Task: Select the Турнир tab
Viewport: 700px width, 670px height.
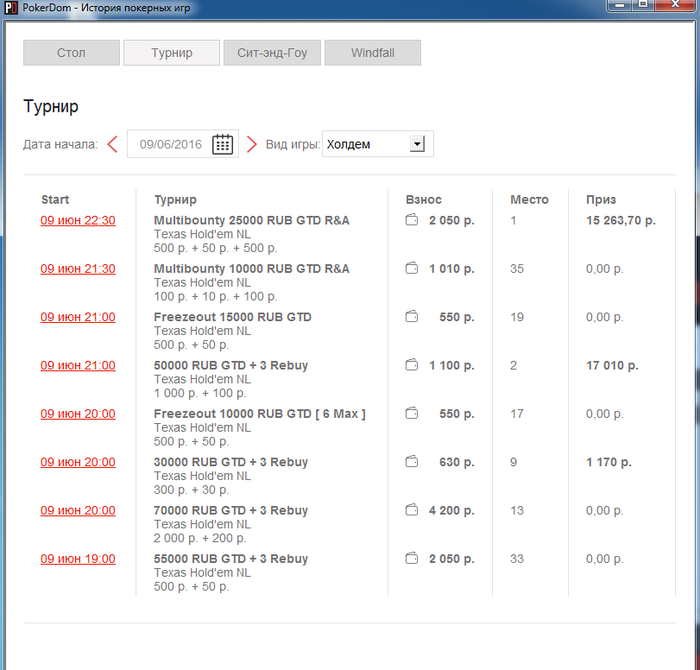Action: click(172, 53)
